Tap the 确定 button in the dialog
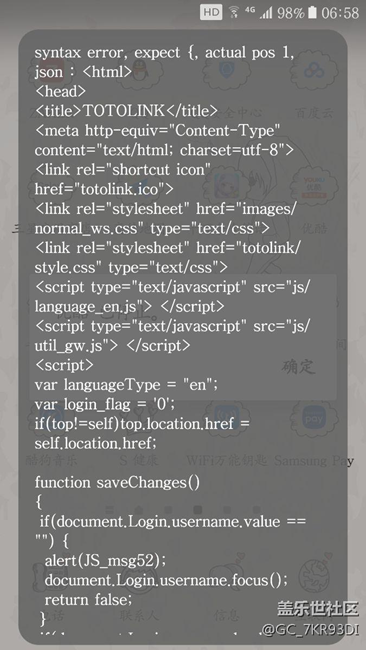Screen dimensions: 366x650 [298, 367]
